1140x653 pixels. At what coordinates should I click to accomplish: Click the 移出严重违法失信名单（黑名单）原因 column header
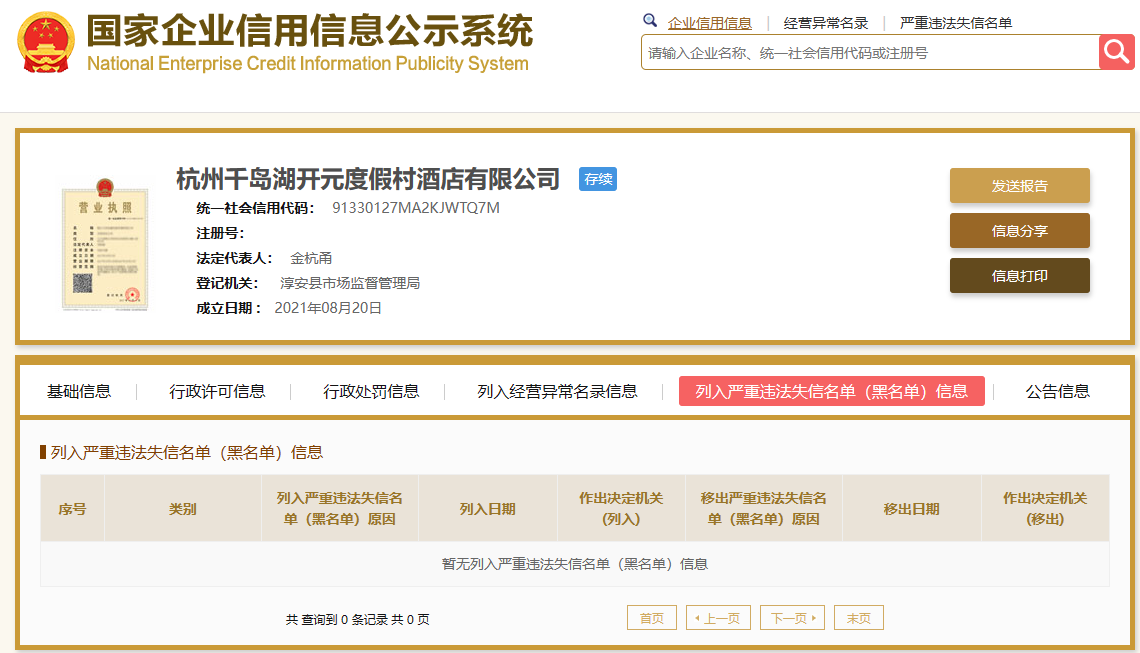tap(763, 509)
